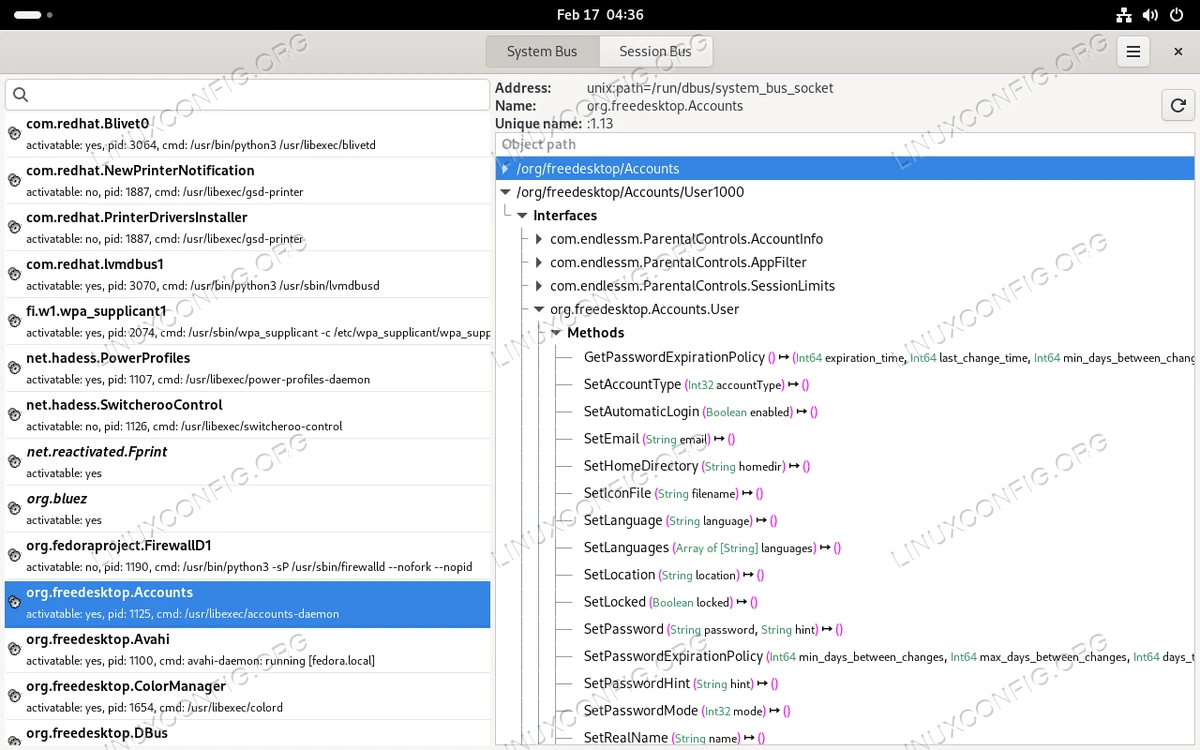Select the SetAccountType method
Image resolution: width=1200 pixels, height=750 pixels.
632,384
